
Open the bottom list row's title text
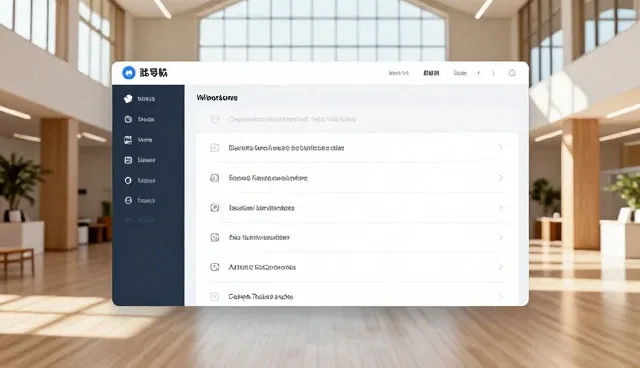(x=261, y=297)
